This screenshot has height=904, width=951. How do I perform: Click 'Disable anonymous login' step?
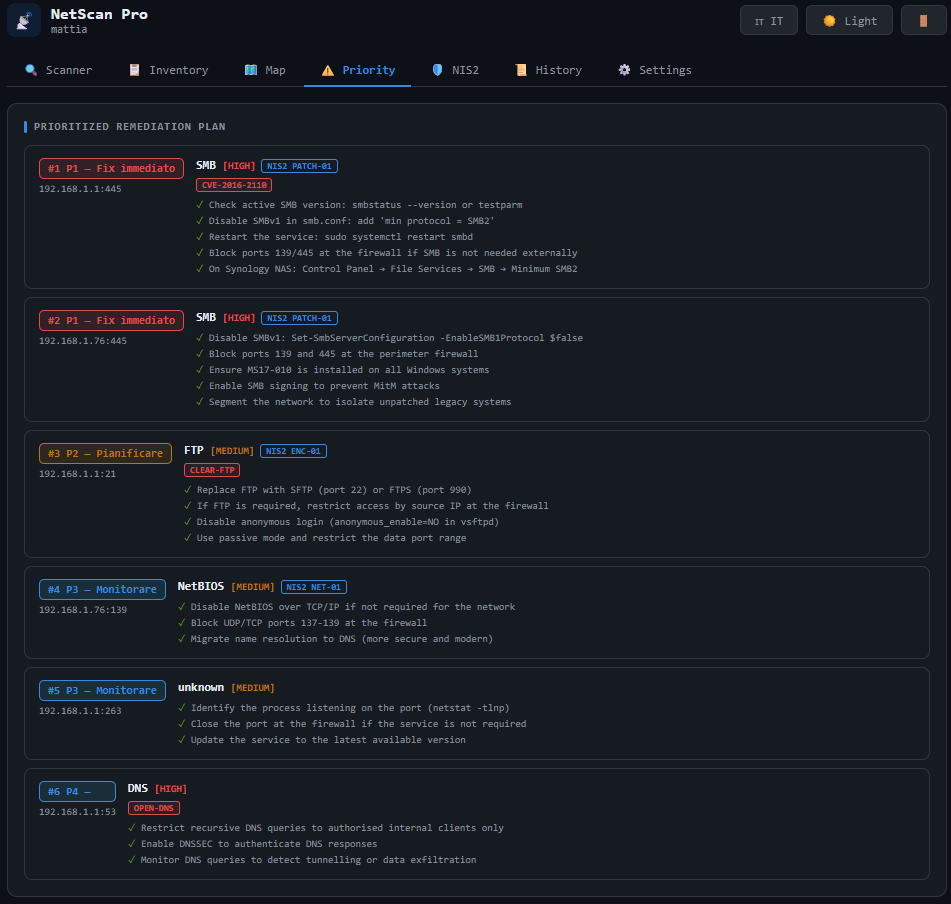[x=348, y=522]
